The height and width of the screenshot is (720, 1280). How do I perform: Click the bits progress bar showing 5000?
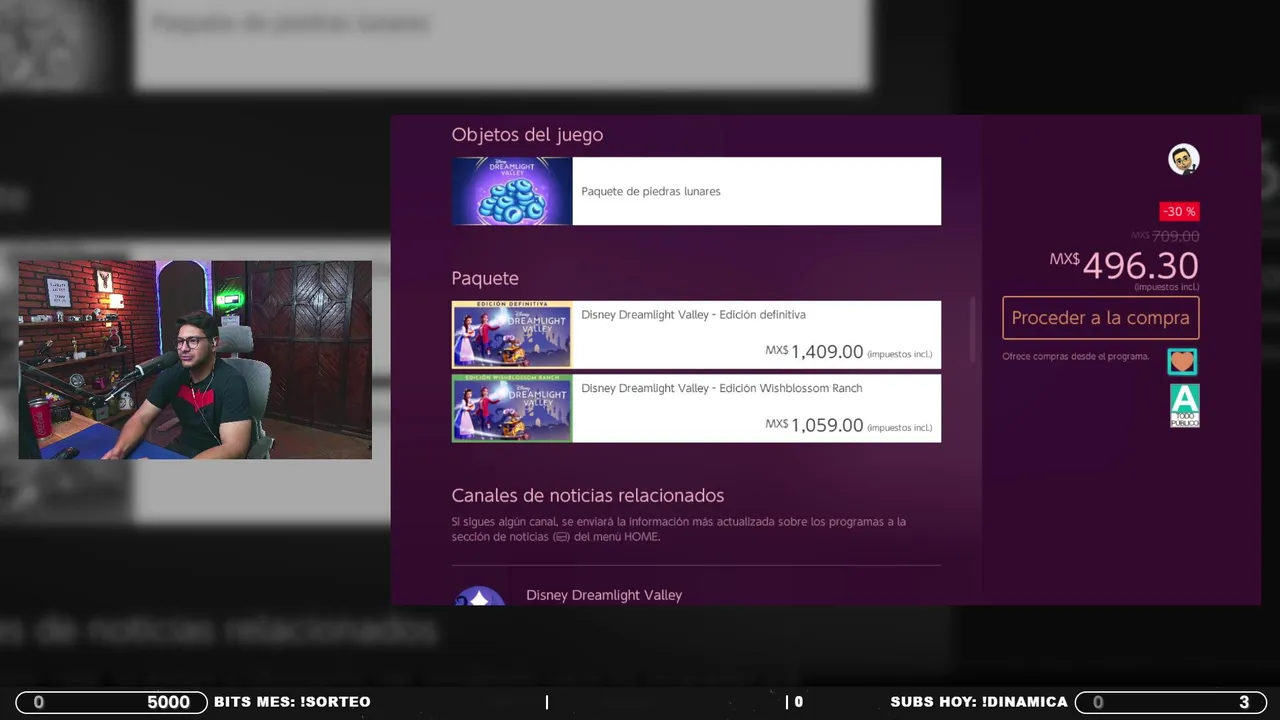coord(112,702)
